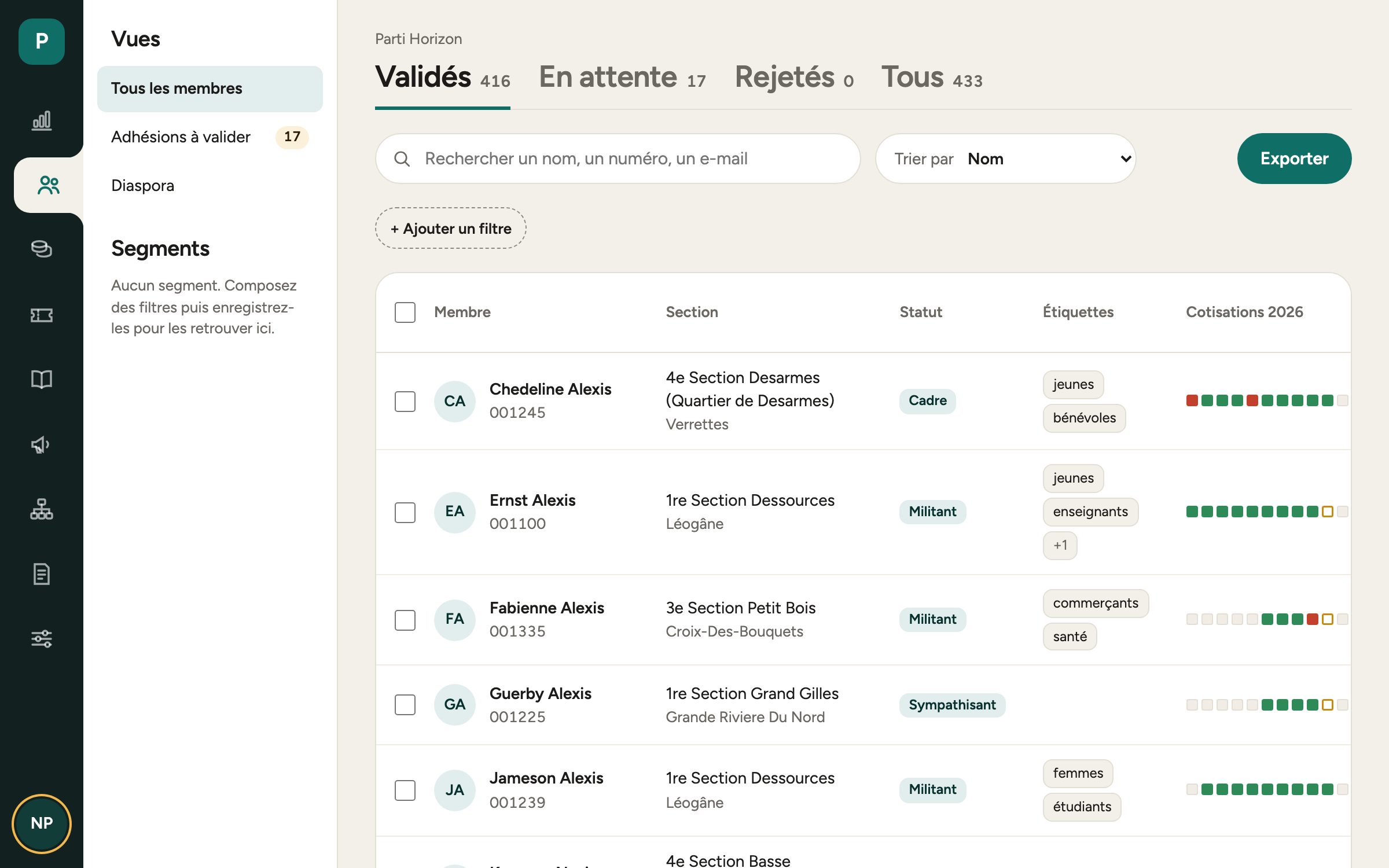Open the open book icon

pos(42,380)
